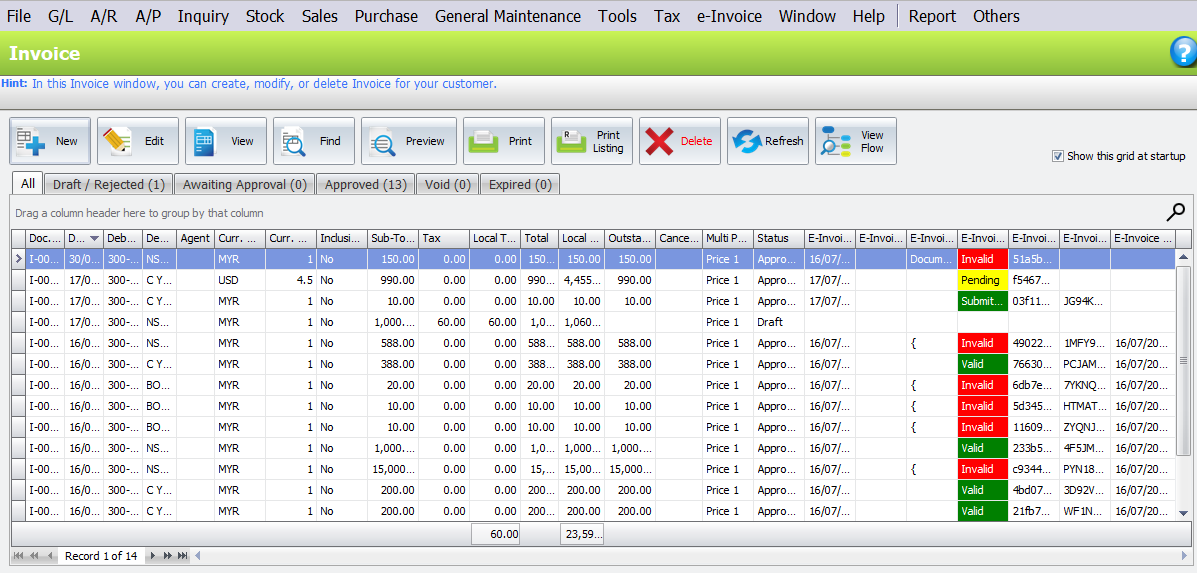
Task: Launch the Find invoice search tool
Action: 296,141
